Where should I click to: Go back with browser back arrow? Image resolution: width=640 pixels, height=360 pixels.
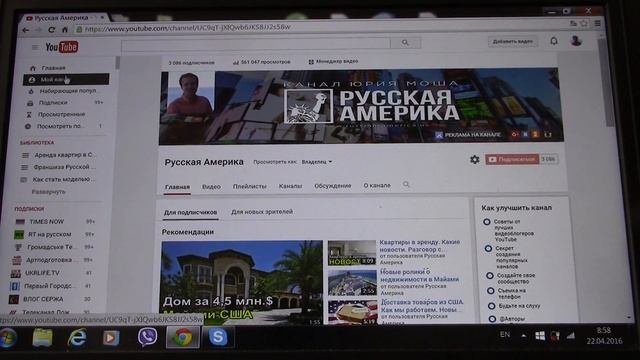pos(25,30)
